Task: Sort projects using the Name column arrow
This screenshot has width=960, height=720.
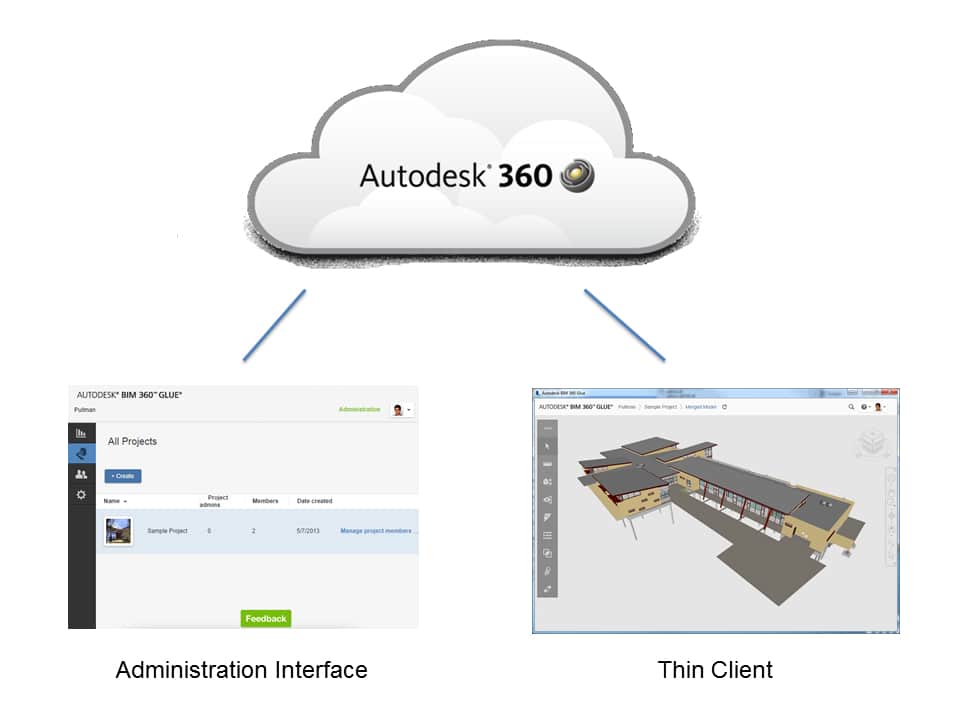Action: 125,501
